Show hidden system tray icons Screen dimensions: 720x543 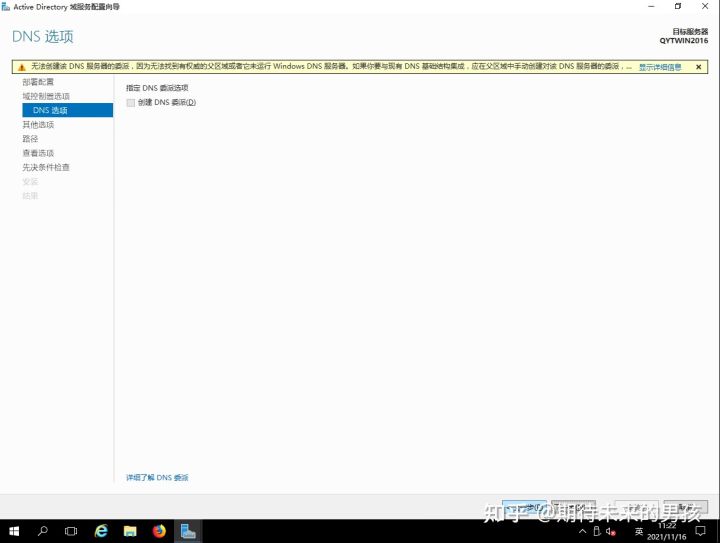pyautogui.click(x=582, y=532)
